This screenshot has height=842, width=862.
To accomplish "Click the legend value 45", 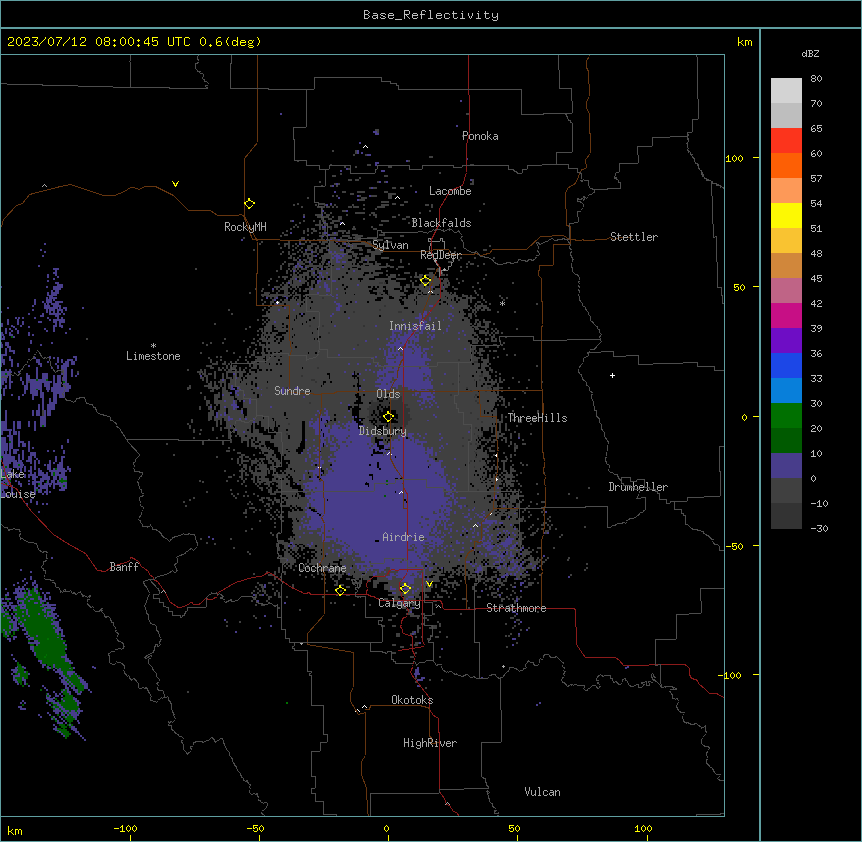I will click(816, 278).
